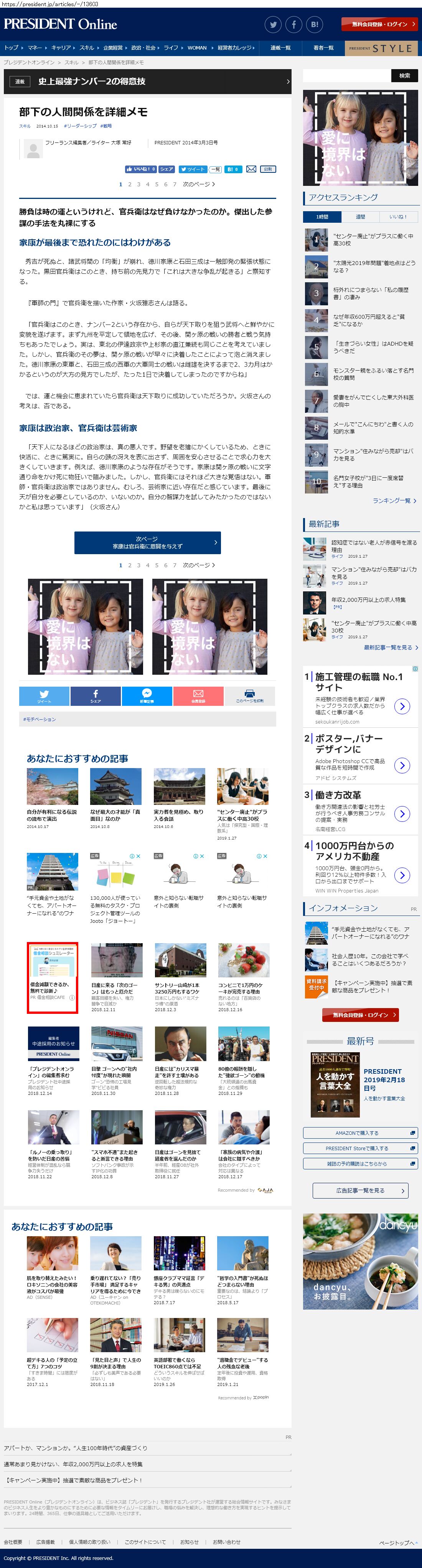Click the printer icon to print this page
The image size is (422, 1568).
pos(249,695)
